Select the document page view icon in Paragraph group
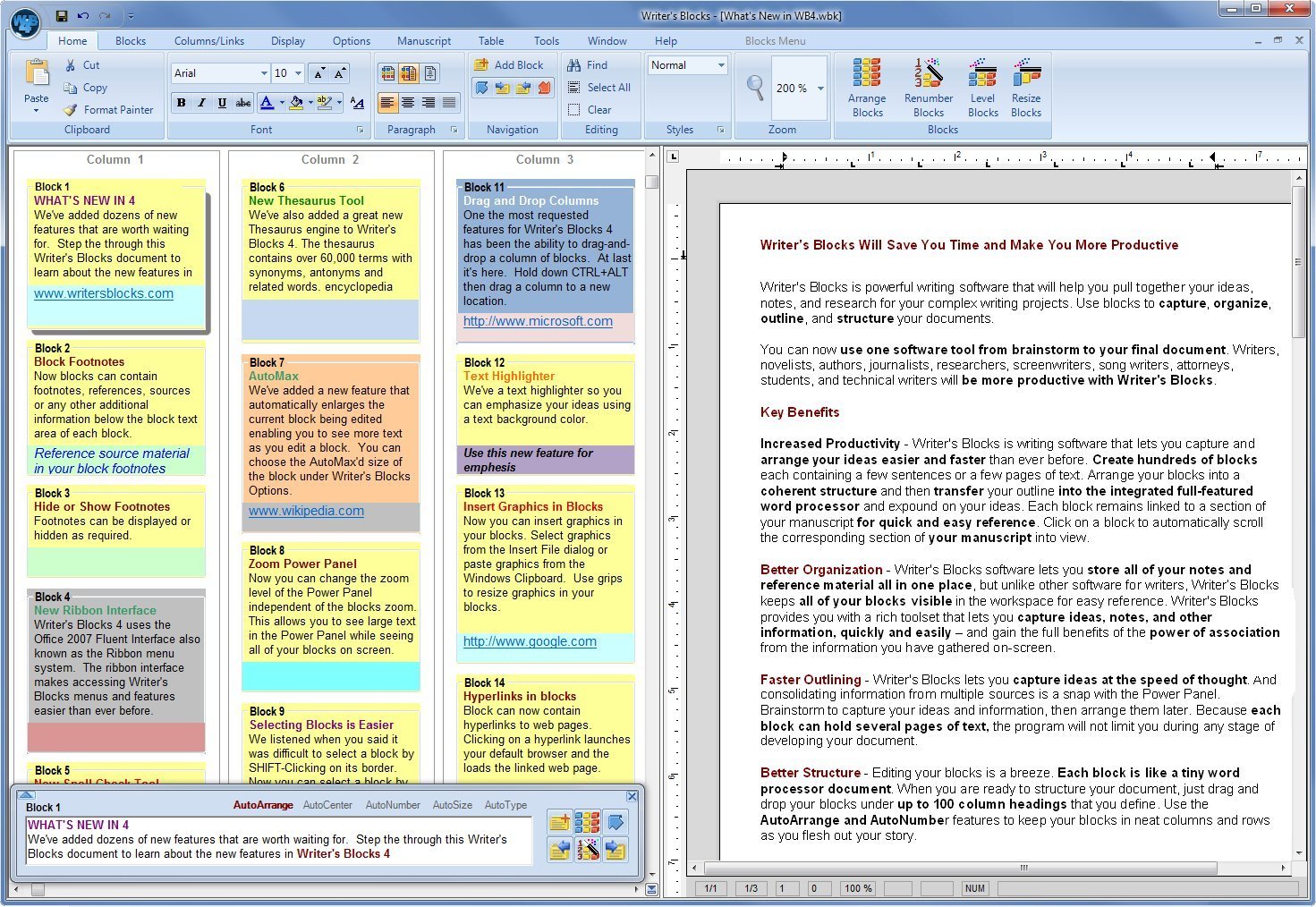This screenshot has width=1316, height=907. click(x=430, y=73)
